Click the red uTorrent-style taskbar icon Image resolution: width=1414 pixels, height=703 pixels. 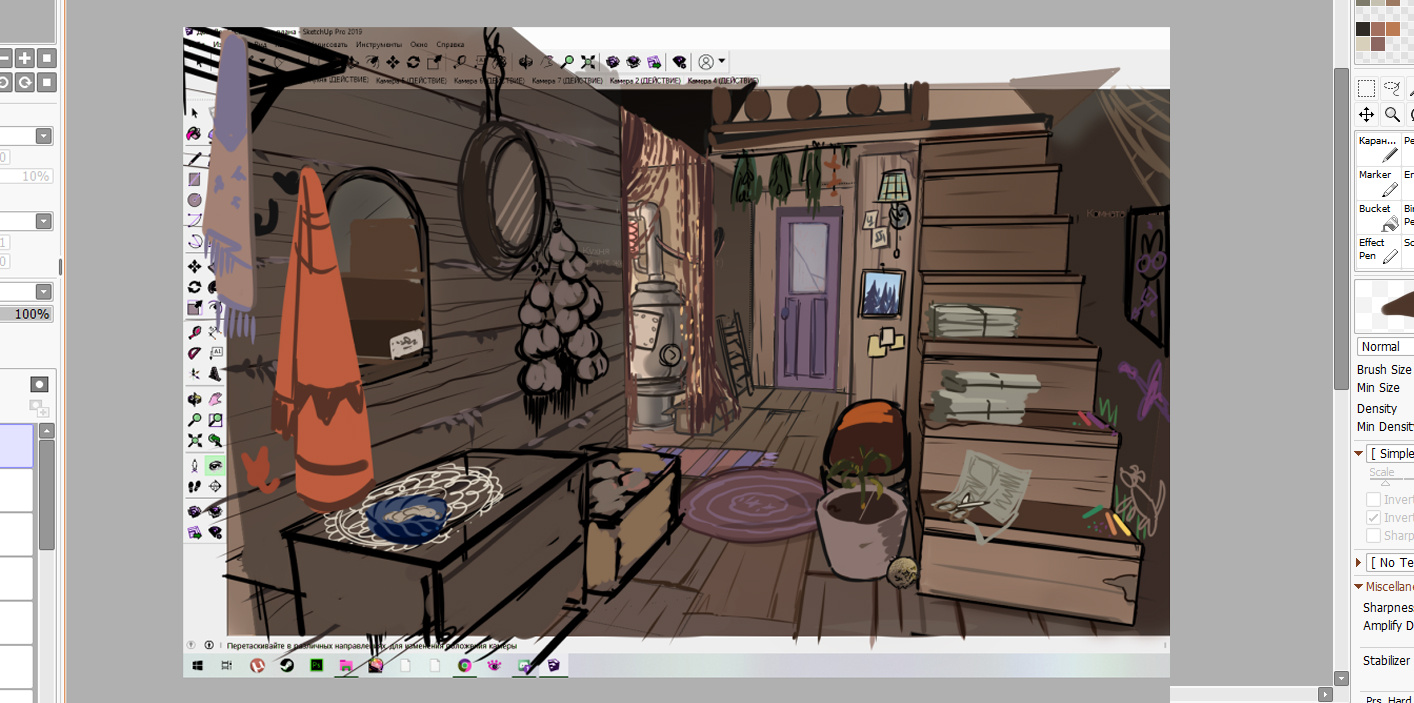point(257,665)
